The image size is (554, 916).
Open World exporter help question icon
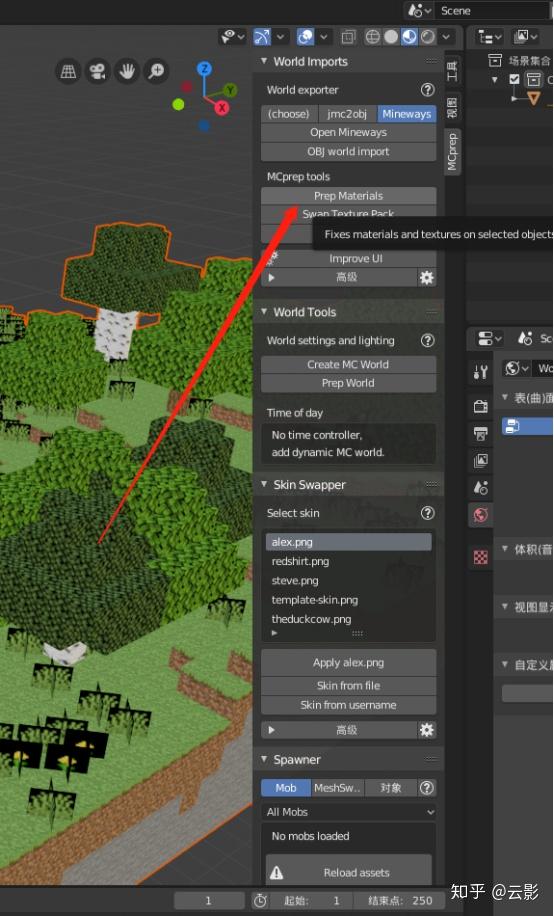(428, 89)
